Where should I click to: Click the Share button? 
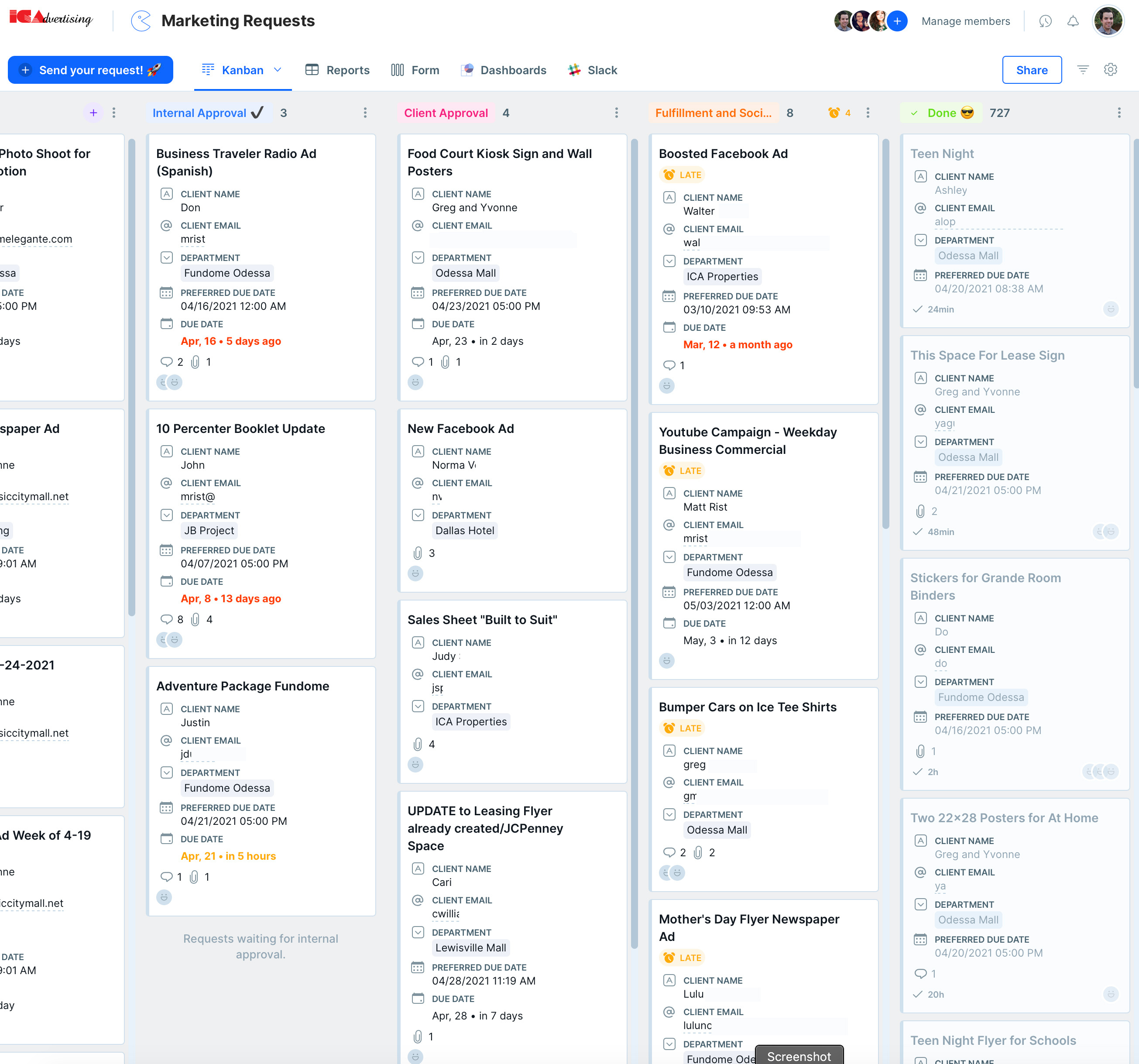pyautogui.click(x=1032, y=70)
